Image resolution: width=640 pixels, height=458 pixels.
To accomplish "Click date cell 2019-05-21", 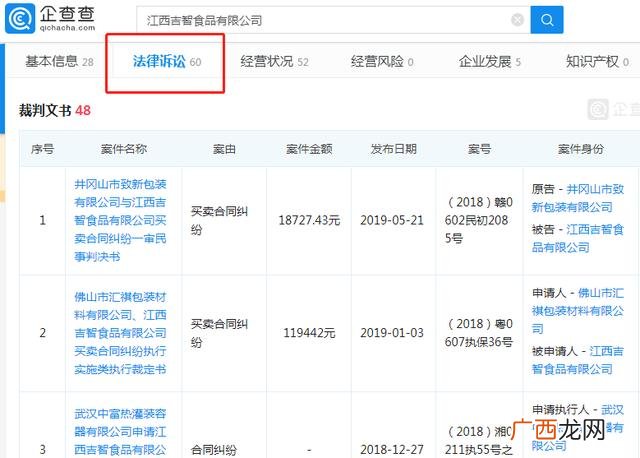I will (x=392, y=220).
